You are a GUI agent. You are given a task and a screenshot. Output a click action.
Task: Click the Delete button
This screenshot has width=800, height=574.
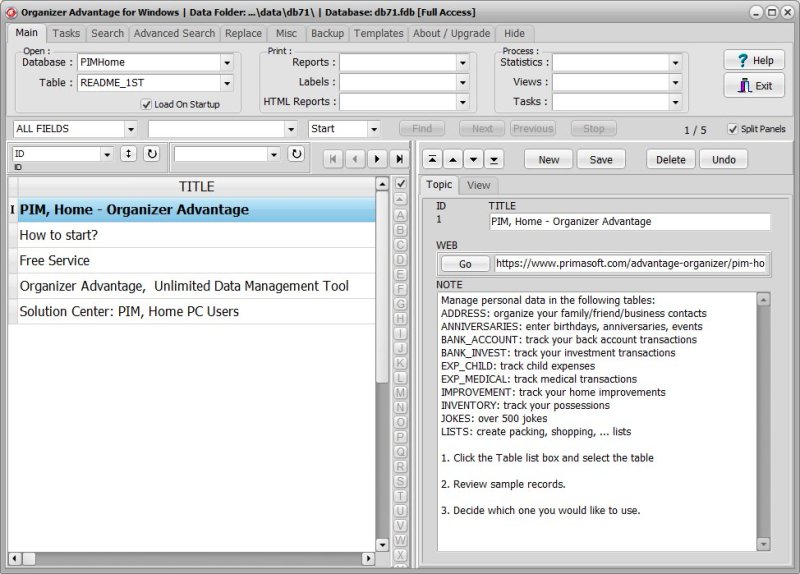[671, 160]
